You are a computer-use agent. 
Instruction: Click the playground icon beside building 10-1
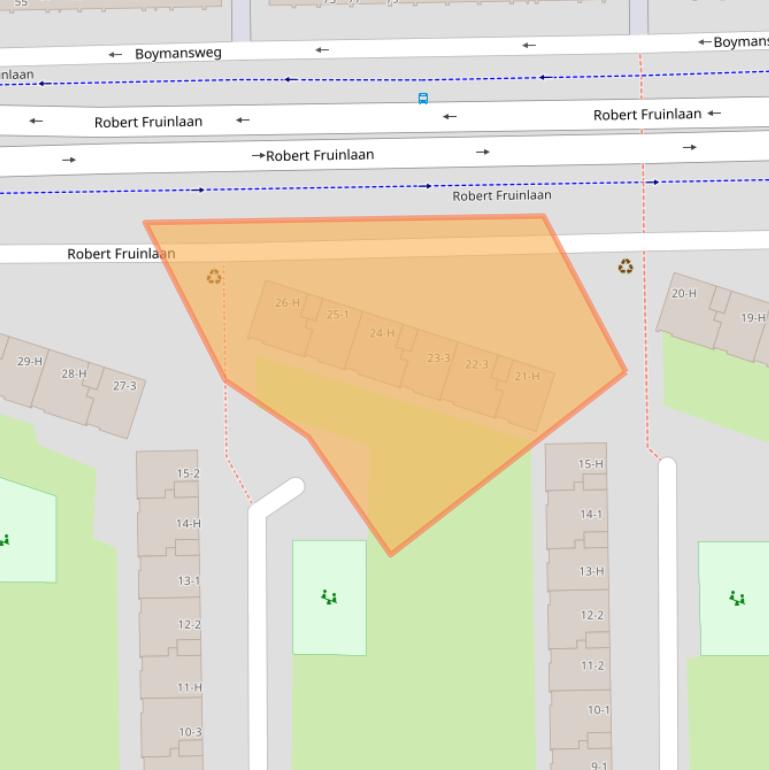tap(737, 598)
